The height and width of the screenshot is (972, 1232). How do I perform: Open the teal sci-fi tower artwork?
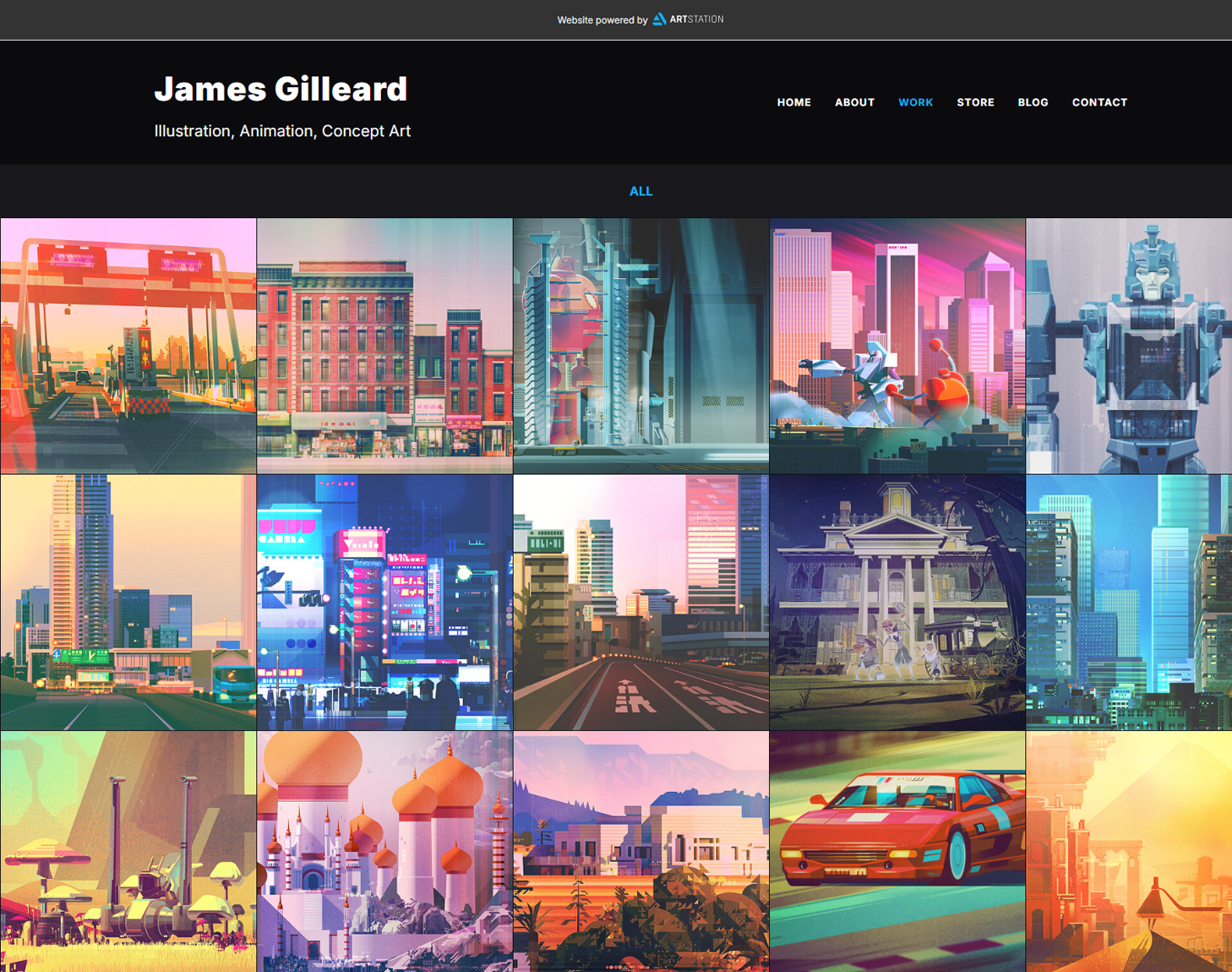(x=641, y=346)
